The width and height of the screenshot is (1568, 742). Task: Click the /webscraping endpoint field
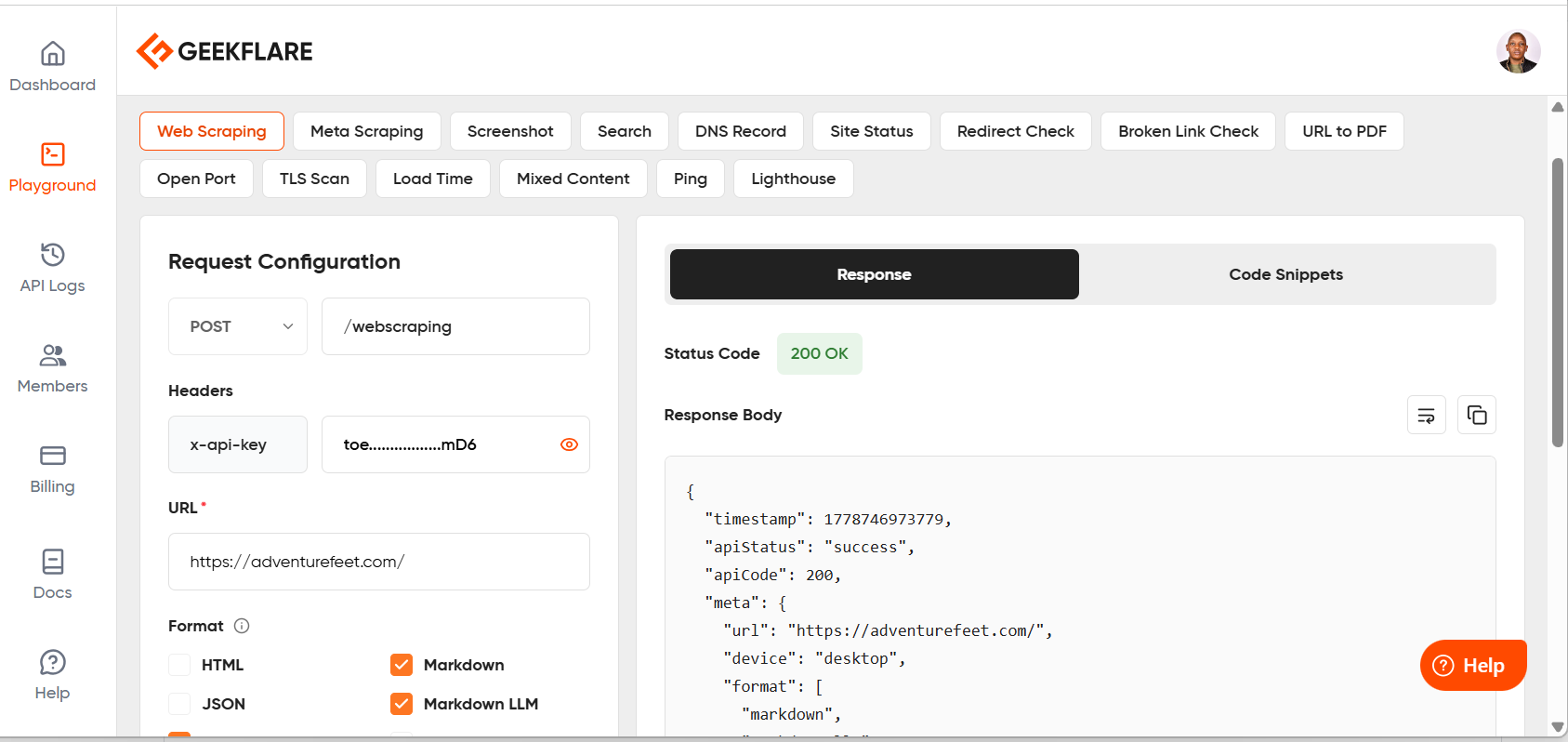click(x=455, y=326)
